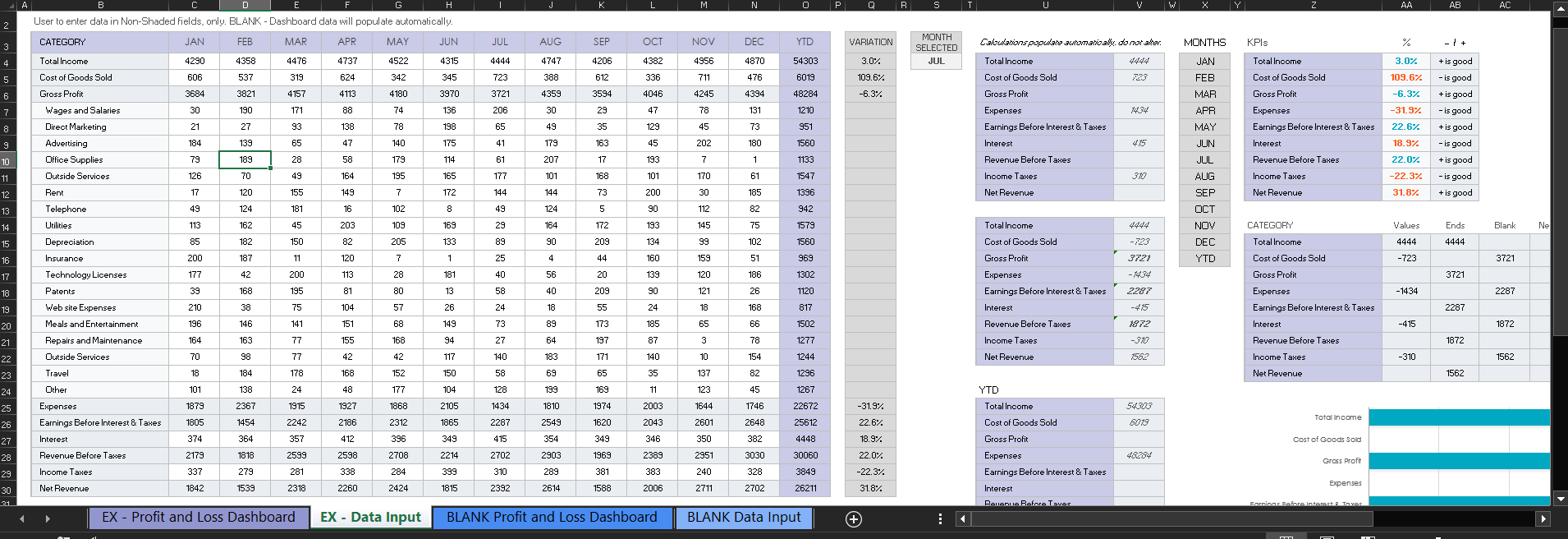Screen dimensions: 1568x539
Task: Click the Total Income bar in the chart
Action: click(x=1459, y=417)
